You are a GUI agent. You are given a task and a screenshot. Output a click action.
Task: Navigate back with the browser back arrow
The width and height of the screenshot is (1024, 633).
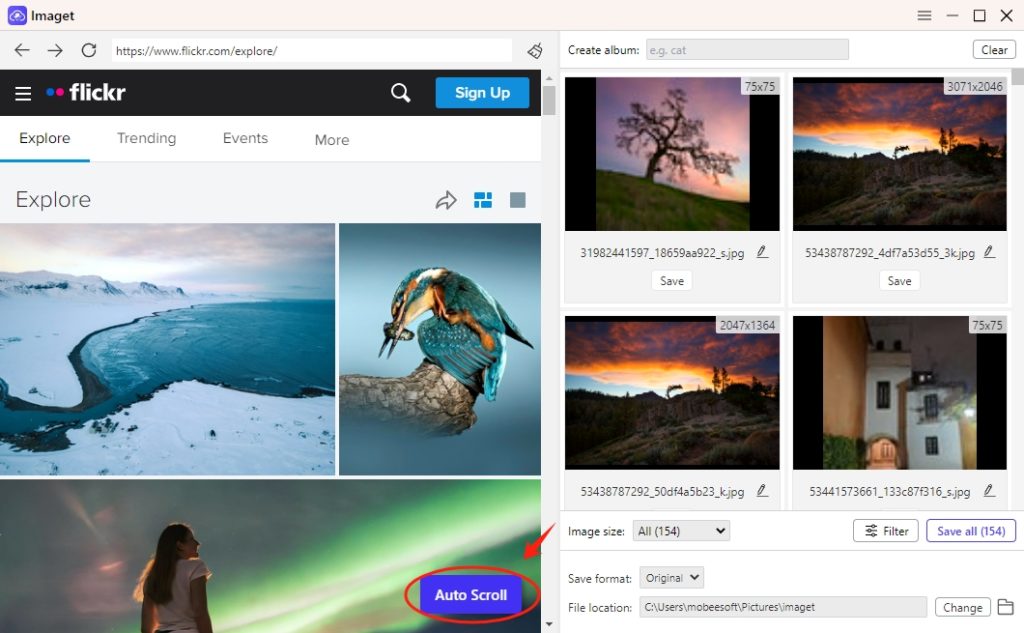22,50
